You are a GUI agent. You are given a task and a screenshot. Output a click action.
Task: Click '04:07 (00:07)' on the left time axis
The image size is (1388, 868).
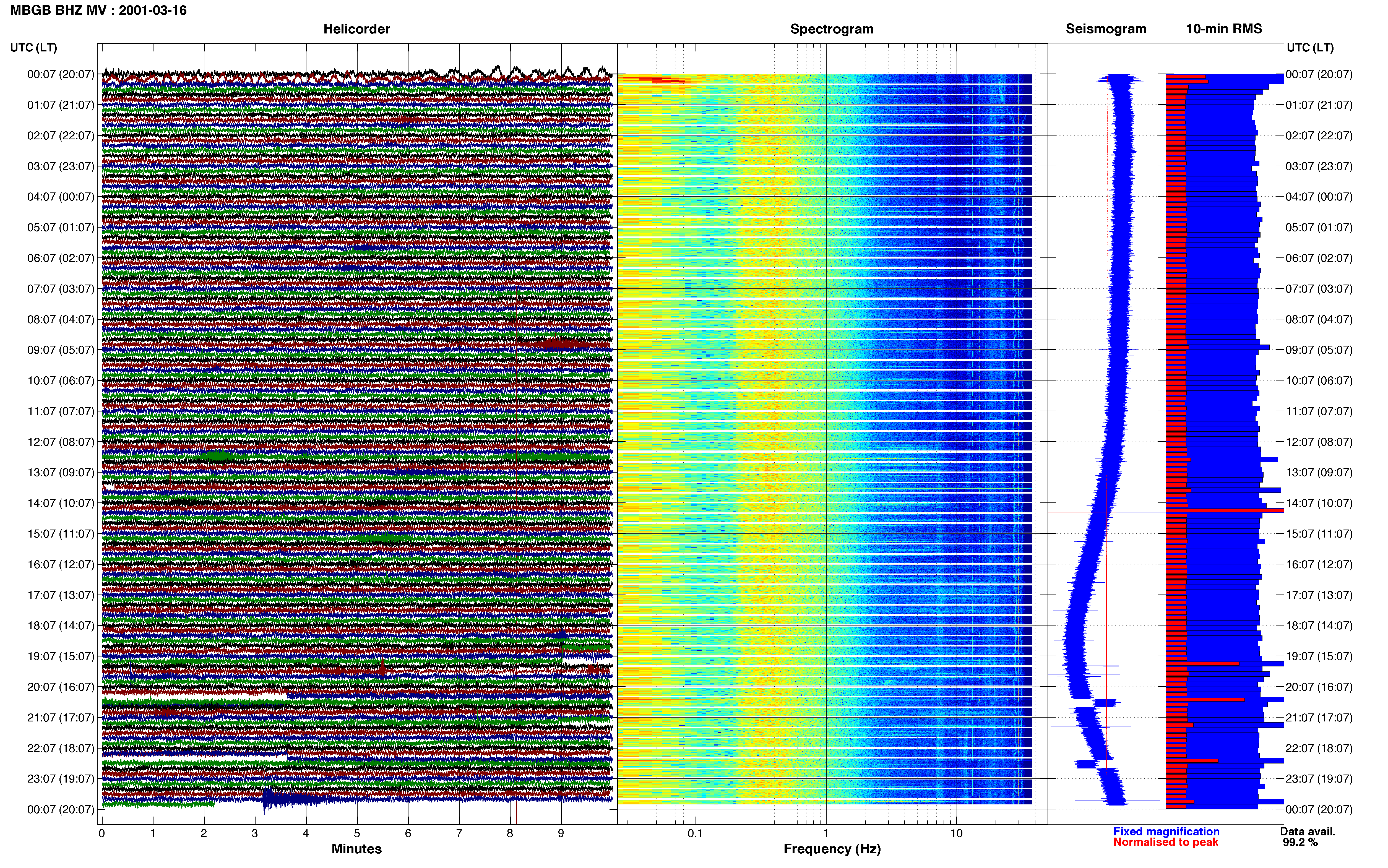pyautogui.click(x=60, y=197)
